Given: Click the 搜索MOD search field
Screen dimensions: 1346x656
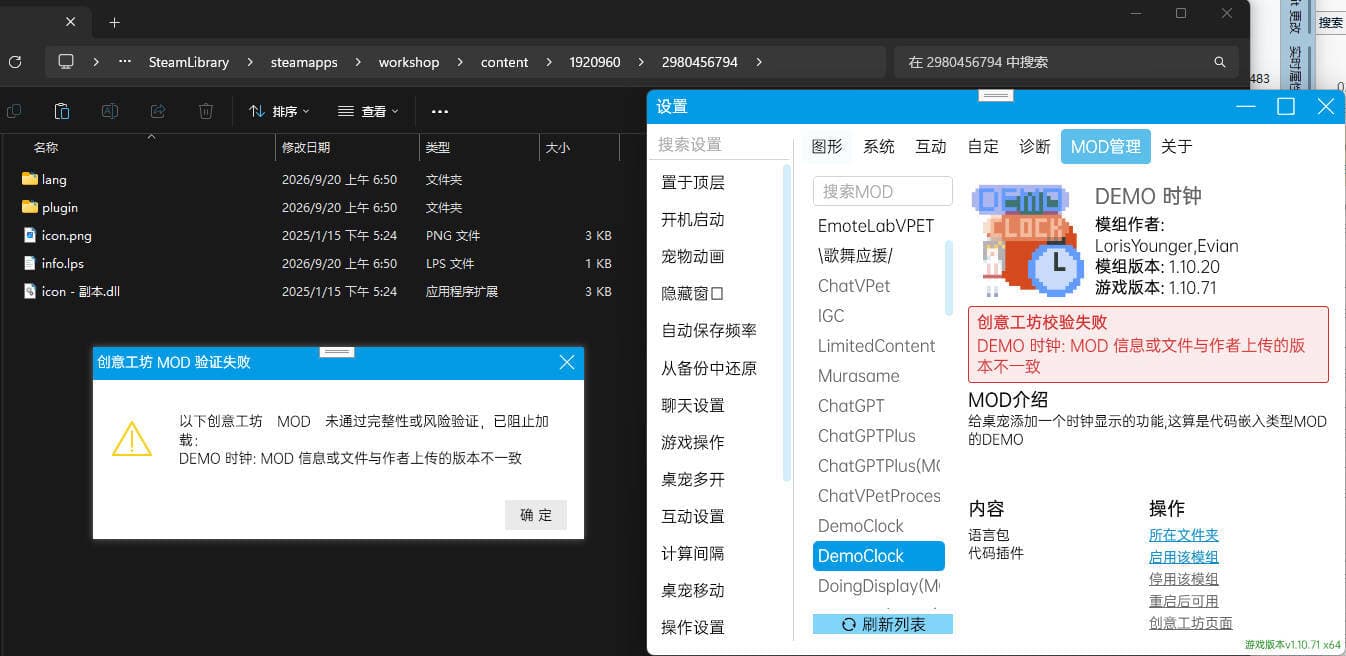Looking at the screenshot, I should click(883, 191).
